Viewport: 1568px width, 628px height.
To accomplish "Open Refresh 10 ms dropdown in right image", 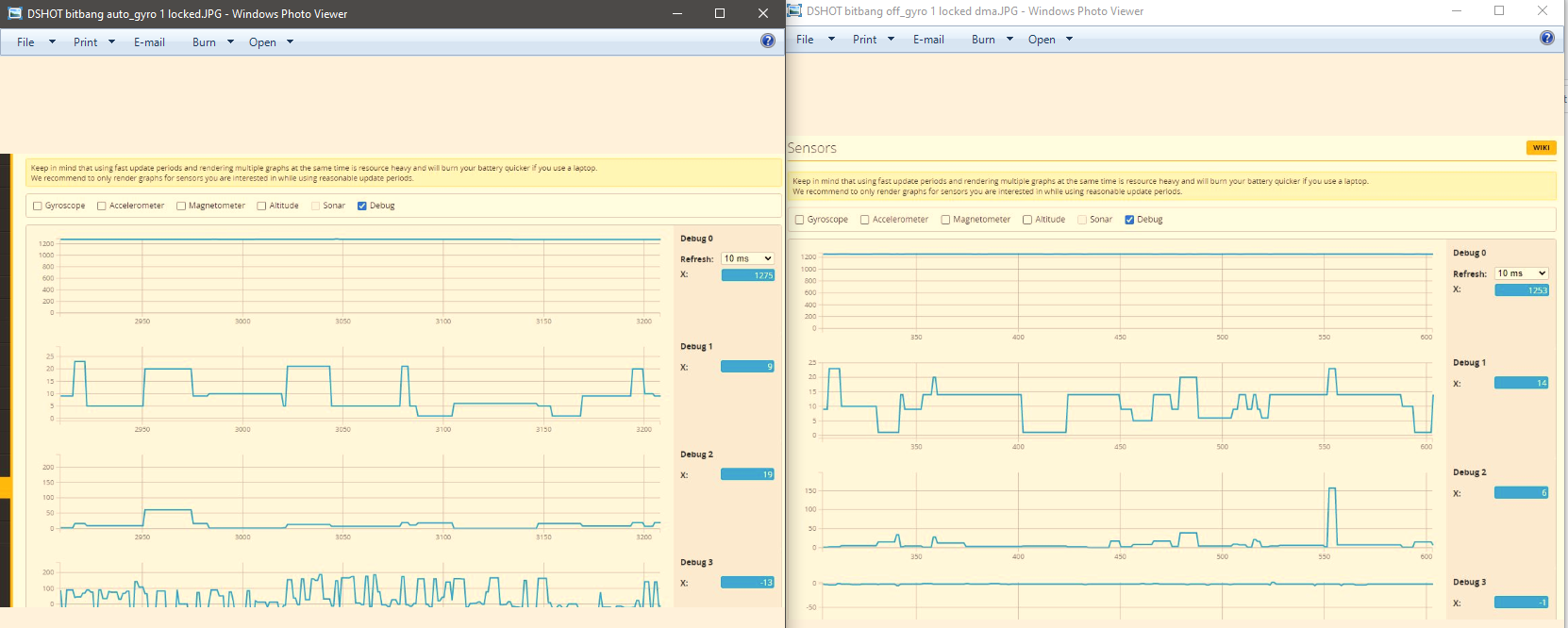I will coord(1522,273).
